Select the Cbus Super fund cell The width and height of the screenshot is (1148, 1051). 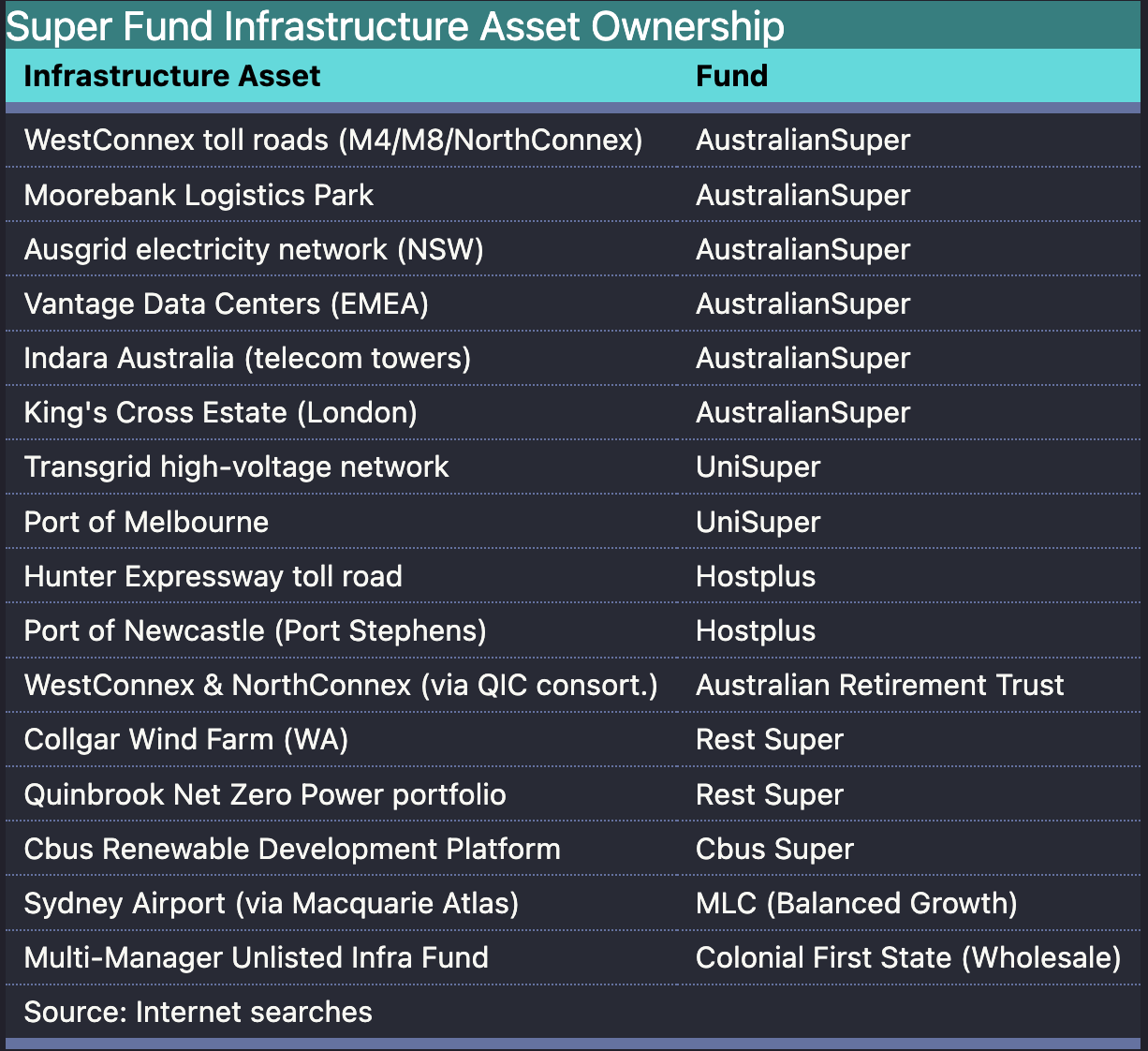click(x=774, y=849)
